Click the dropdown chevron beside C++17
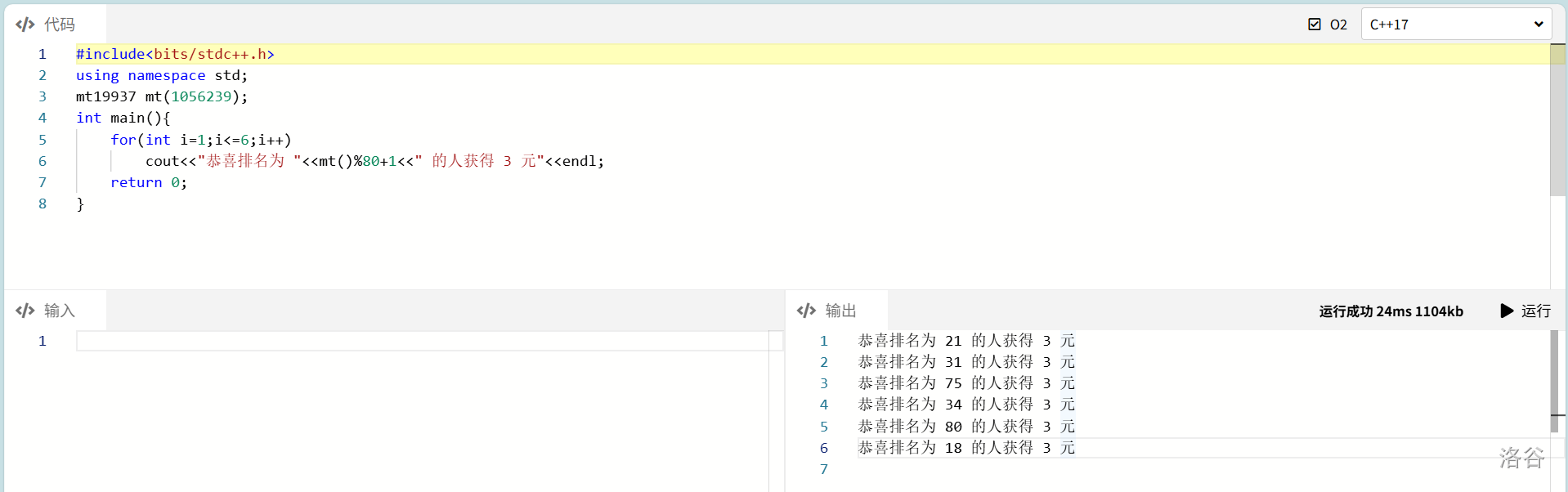Screen dimensions: 1568x492 click(1538, 25)
